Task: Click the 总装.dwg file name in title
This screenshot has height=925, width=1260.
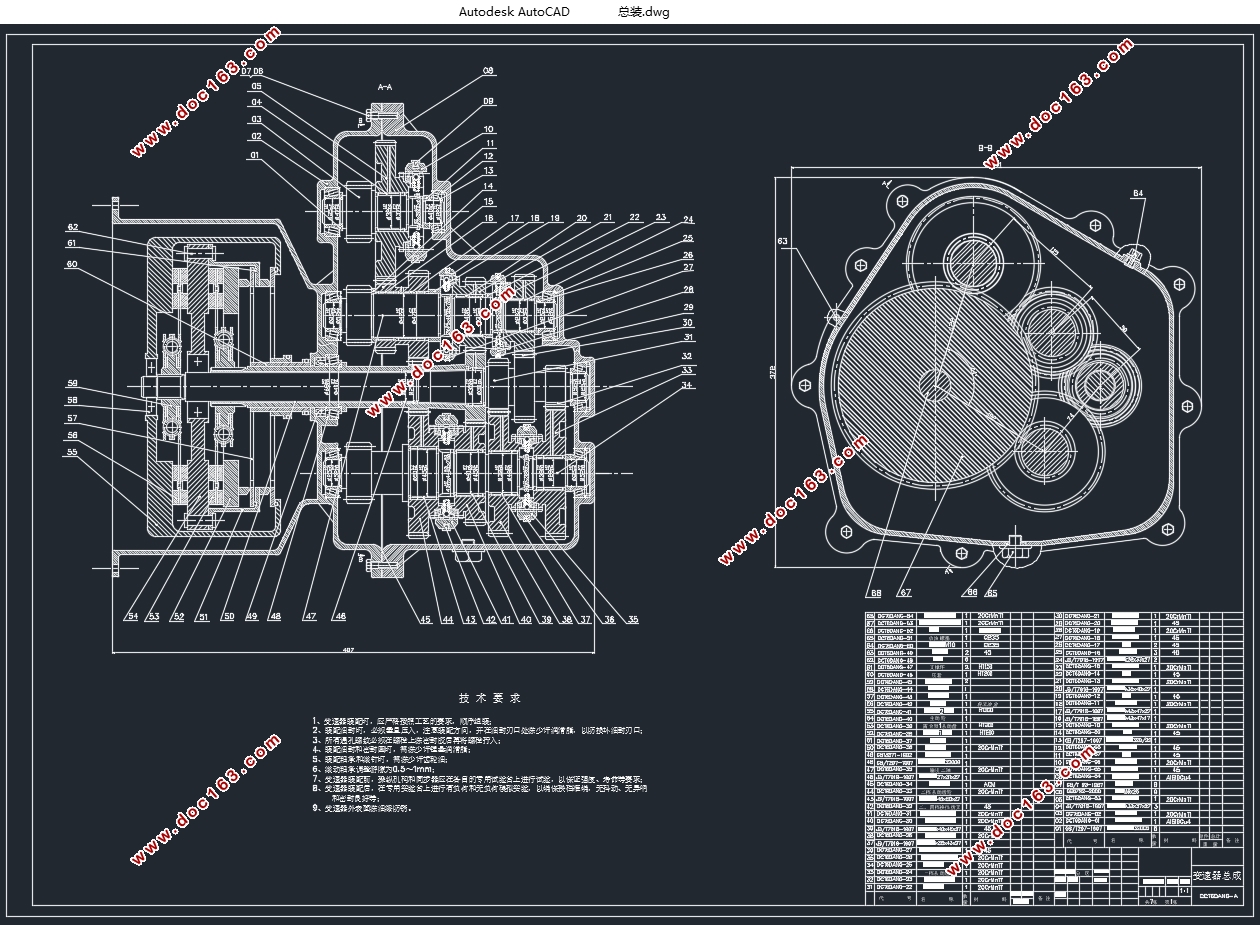Action: [x=643, y=12]
